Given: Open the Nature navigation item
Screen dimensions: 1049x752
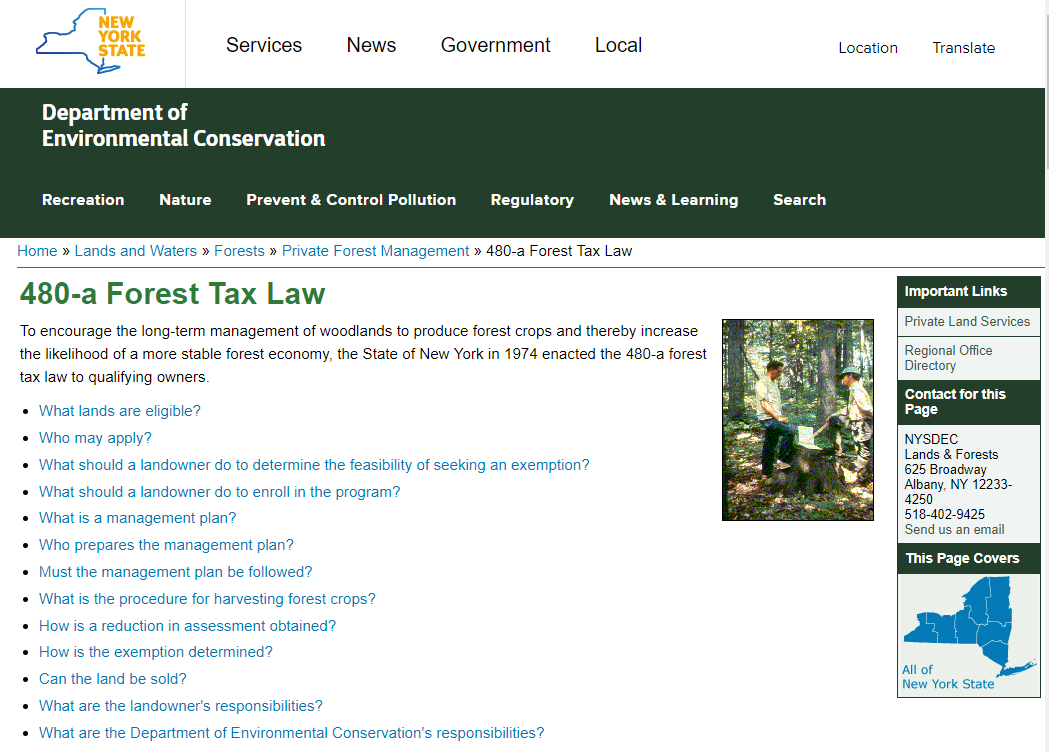Looking at the screenshot, I should pos(185,200).
